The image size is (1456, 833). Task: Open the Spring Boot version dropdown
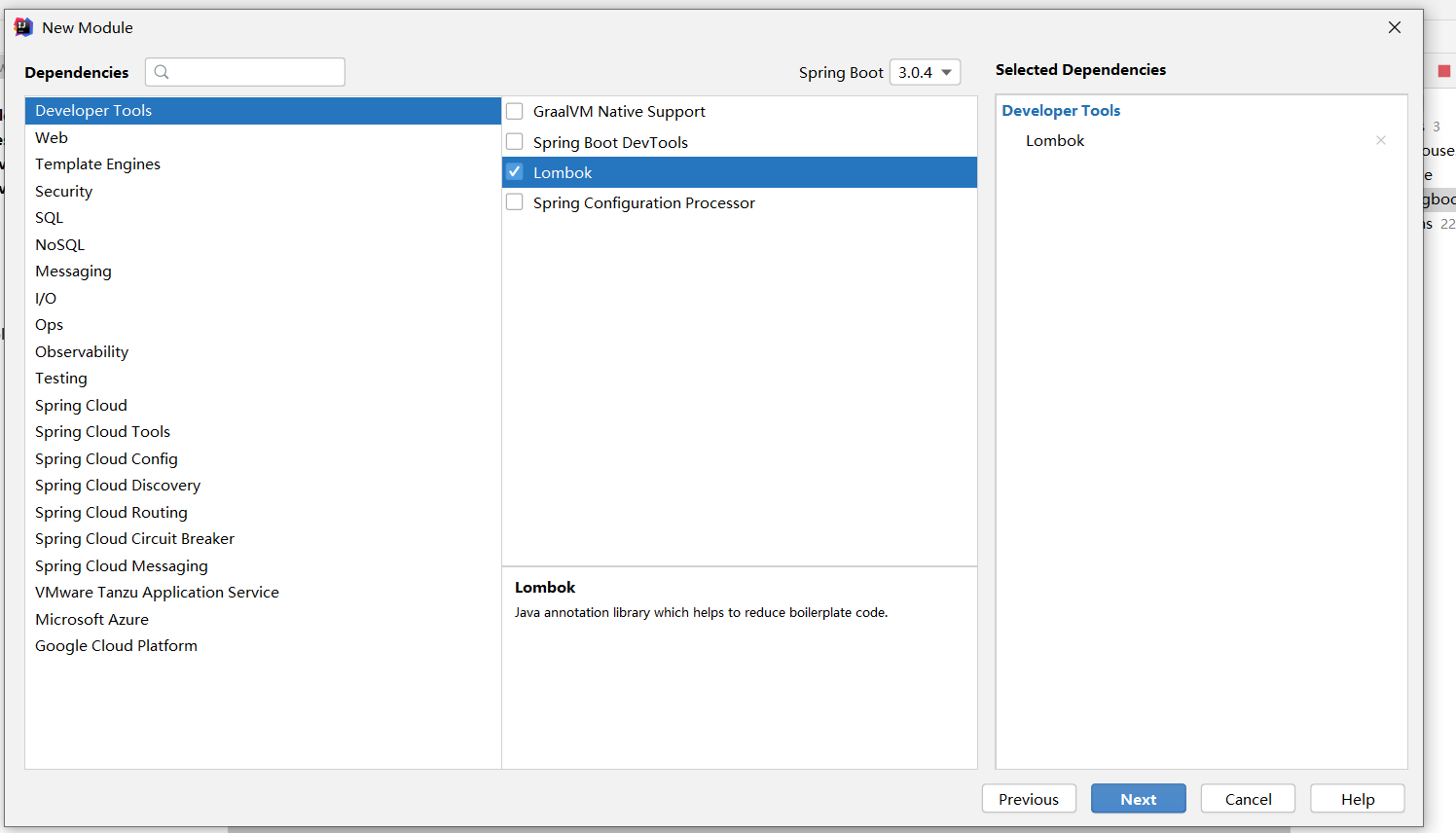point(925,72)
